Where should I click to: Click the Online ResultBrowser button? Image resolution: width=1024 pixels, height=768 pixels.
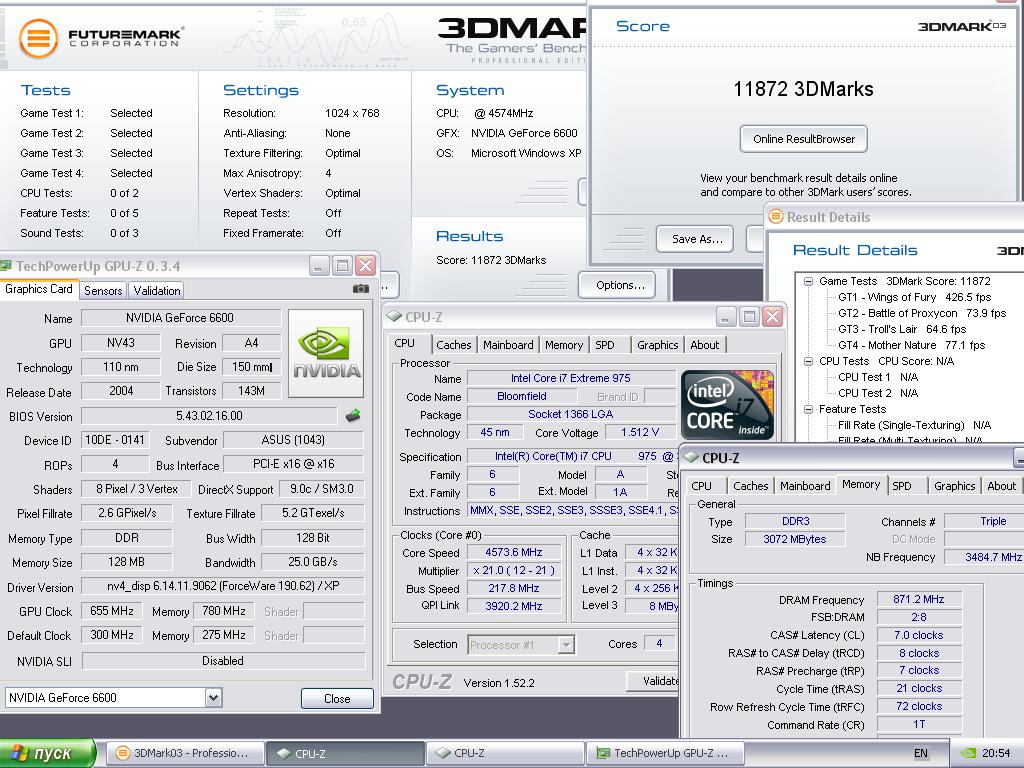point(804,138)
